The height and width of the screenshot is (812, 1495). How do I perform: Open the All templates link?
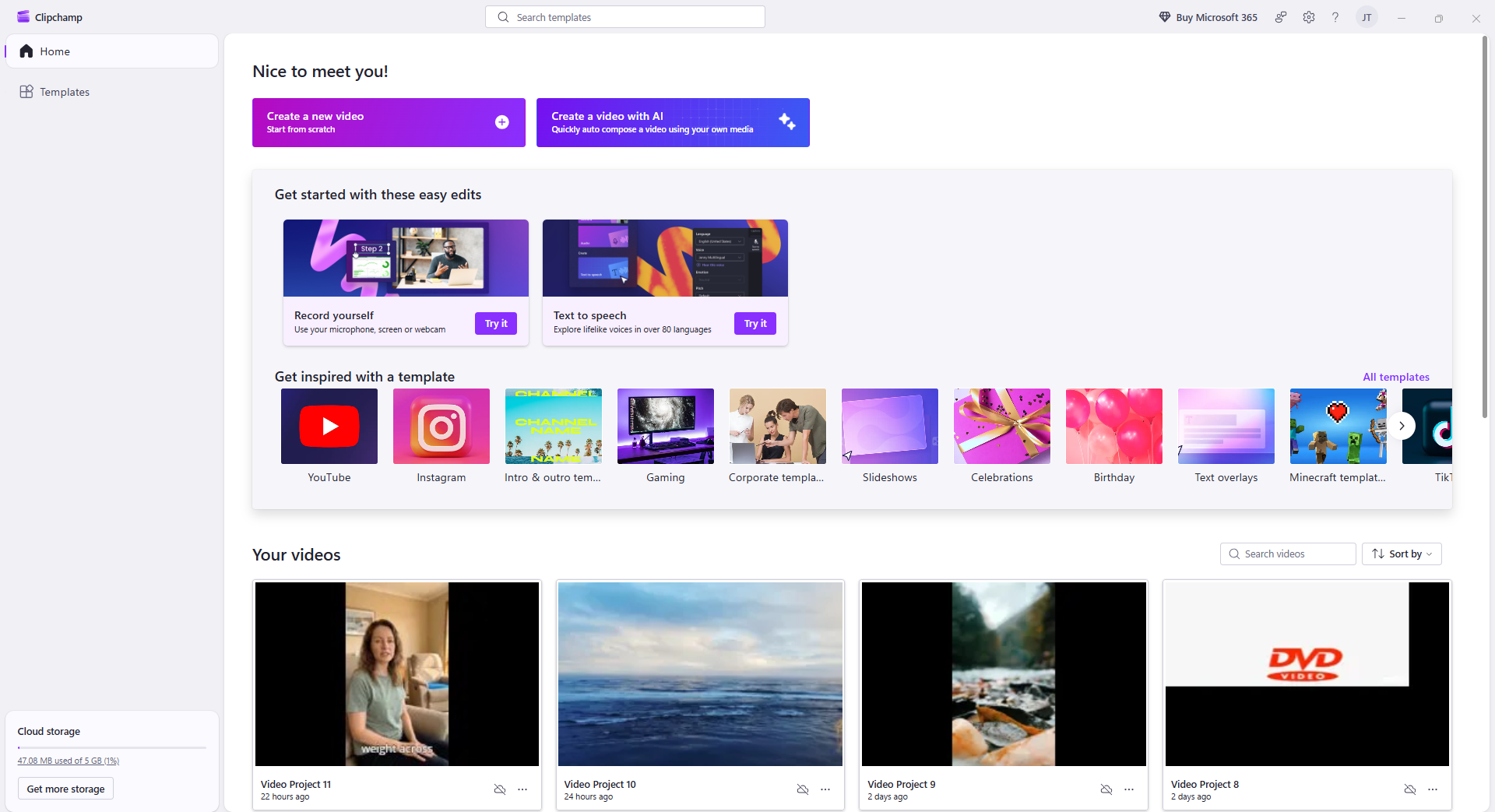point(1395,377)
